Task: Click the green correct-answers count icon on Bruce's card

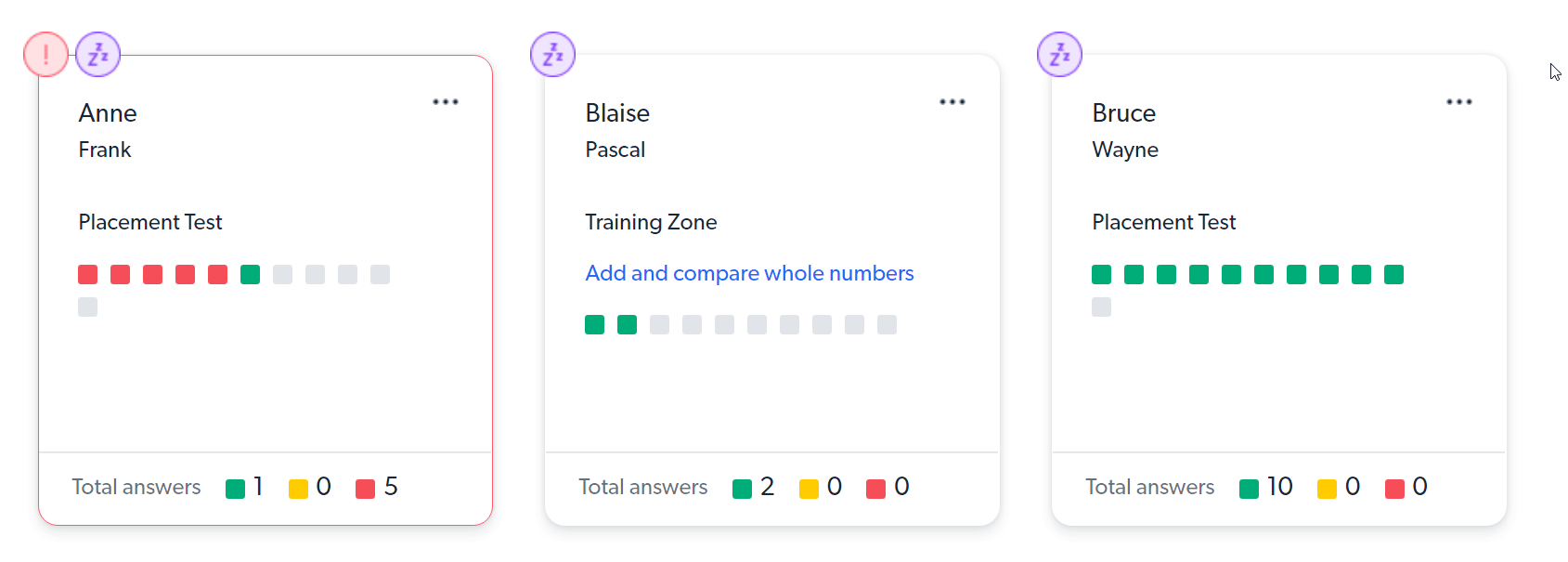Action: [x=1250, y=489]
